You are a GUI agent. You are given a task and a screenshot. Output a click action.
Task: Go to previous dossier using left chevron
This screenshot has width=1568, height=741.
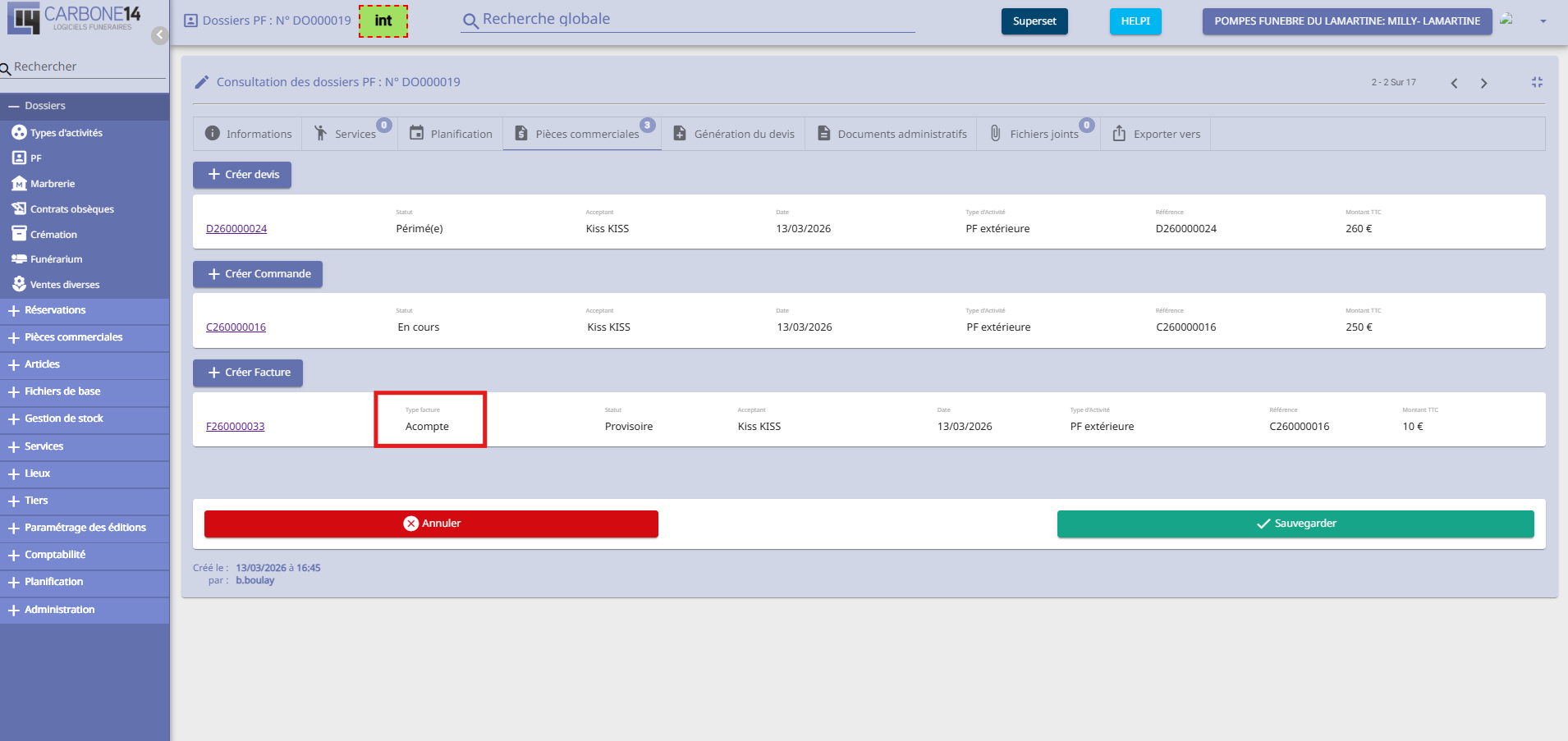[x=1454, y=83]
